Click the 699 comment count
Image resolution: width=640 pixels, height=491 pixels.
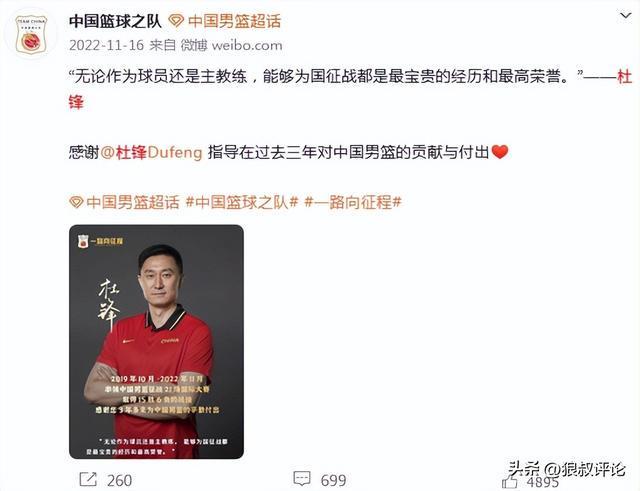[x=333, y=480]
